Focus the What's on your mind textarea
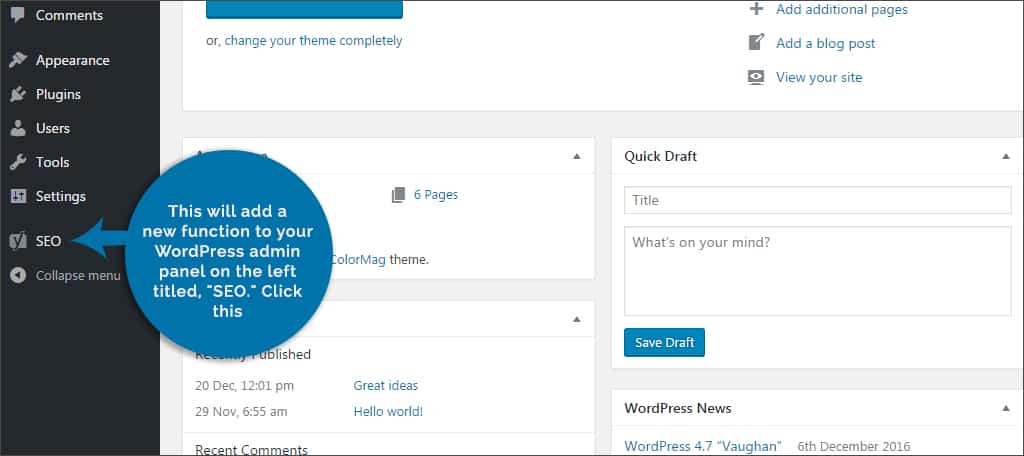Viewport: 1024px width, 456px height. (818, 271)
